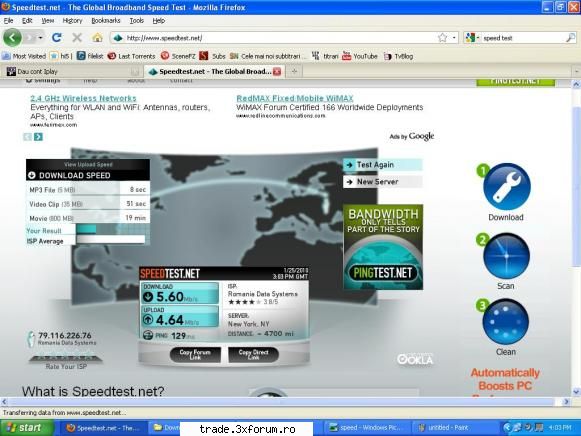Viewport: 581px width, 436px height.
Task: Click the IP address 79.116.226.76
Action: click(x=65, y=335)
